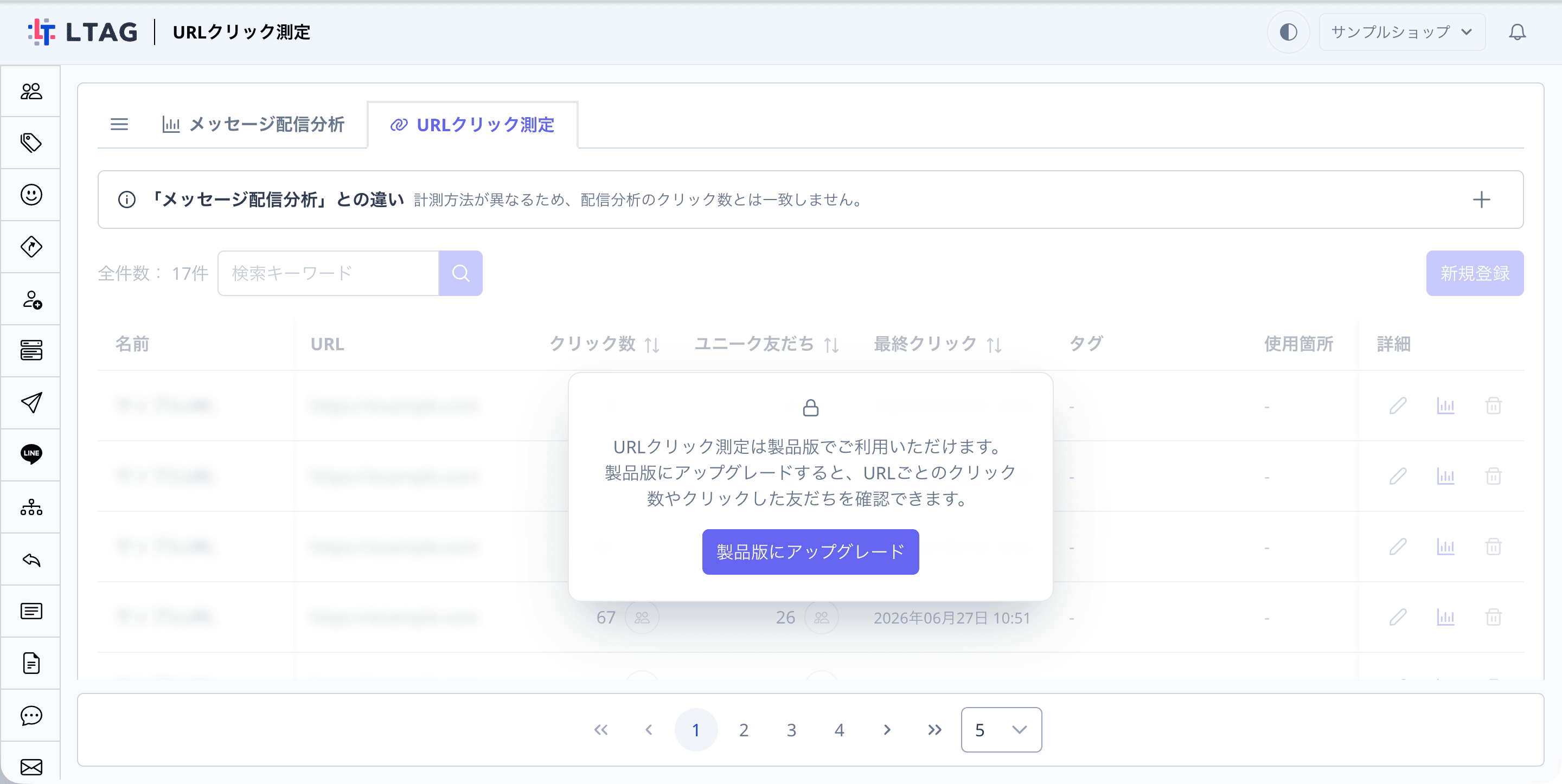Sort by クリック数 column
Image resolution: width=1562 pixels, height=784 pixels.
click(652, 344)
